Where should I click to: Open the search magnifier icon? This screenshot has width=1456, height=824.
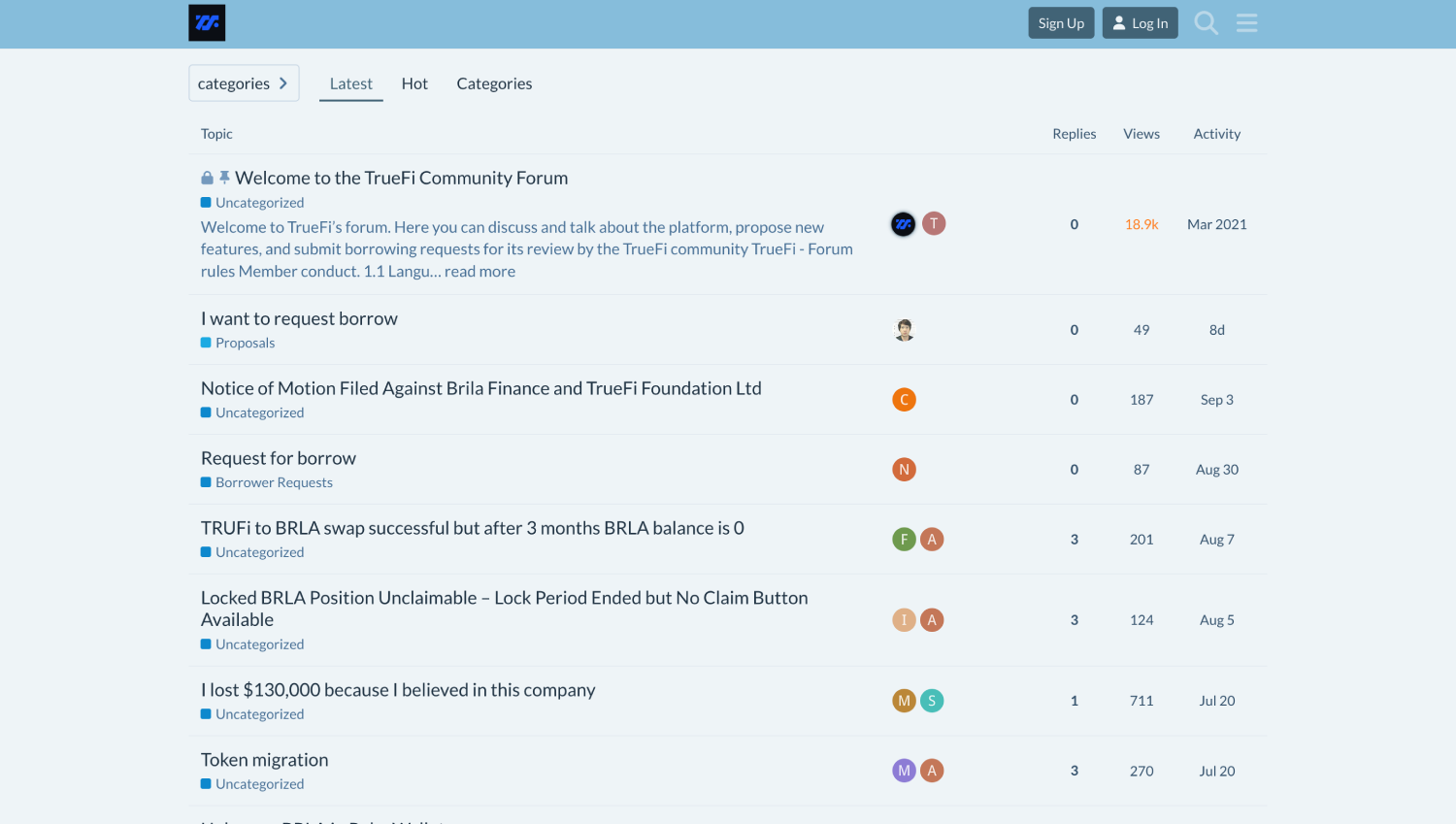(1206, 23)
